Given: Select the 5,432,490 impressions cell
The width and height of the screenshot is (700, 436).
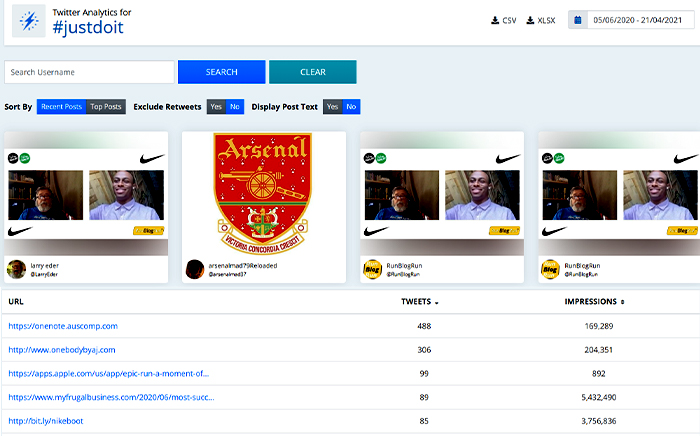Looking at the screenshot, I should [x=599, y=397].
